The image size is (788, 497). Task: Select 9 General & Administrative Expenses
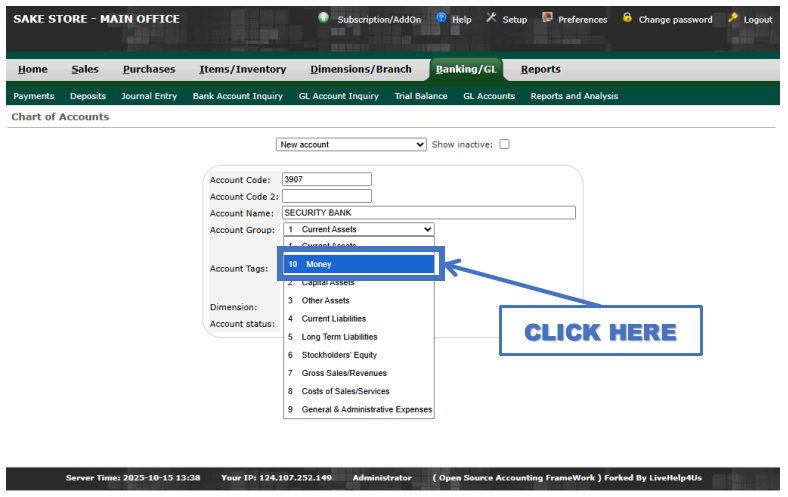point(359,409)
